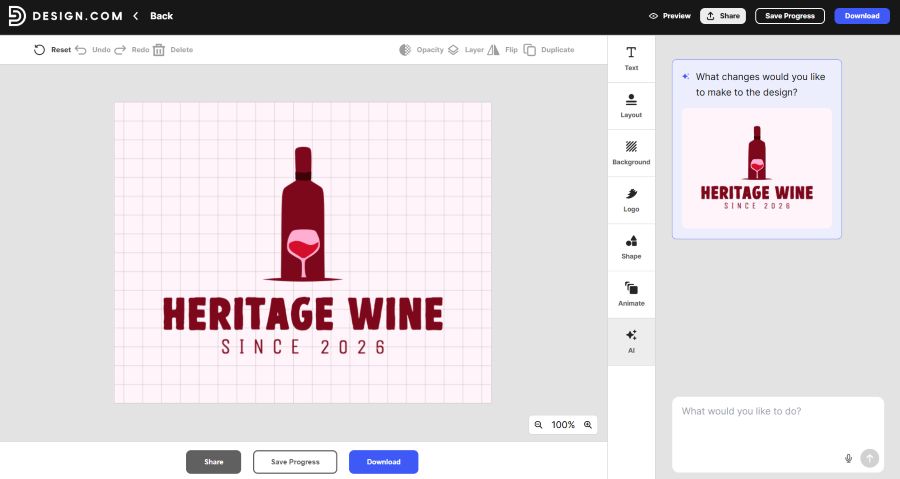This screenshot has height=479, width=900.
Task: Flip the selected element
Action: (x=502, y=50)
